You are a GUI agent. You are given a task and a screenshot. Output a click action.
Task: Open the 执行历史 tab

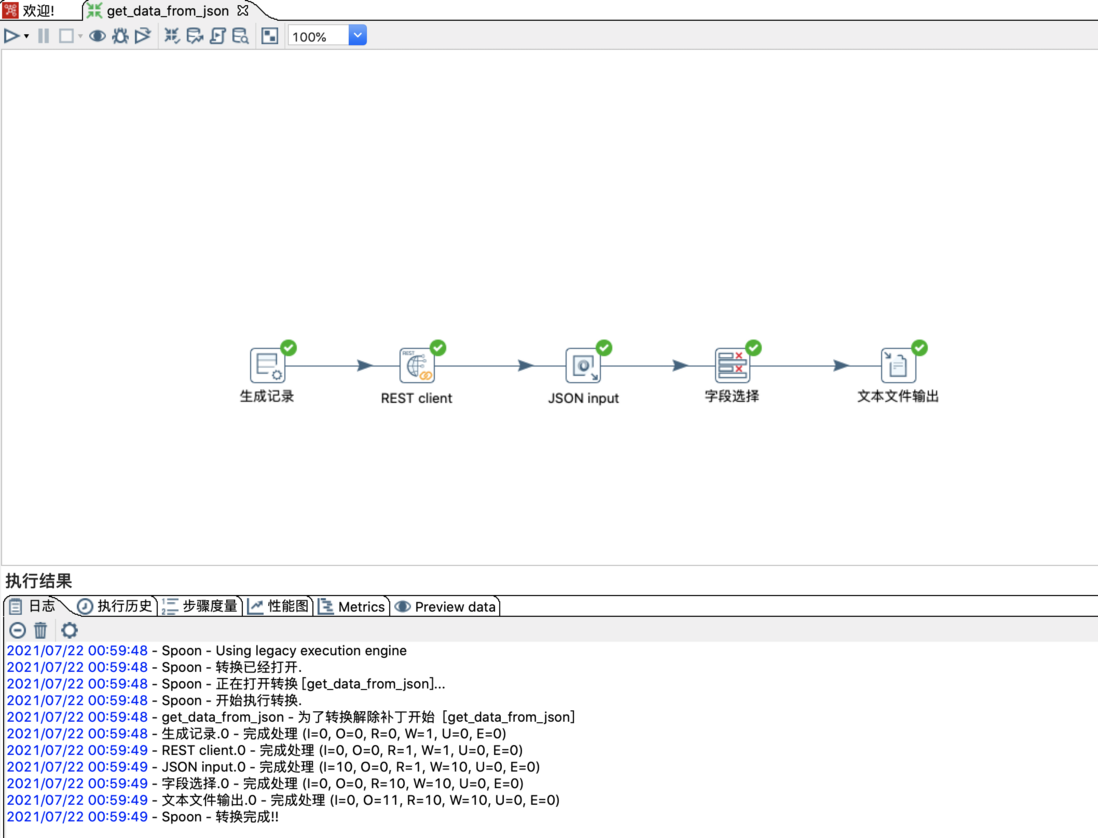point(115,606)
